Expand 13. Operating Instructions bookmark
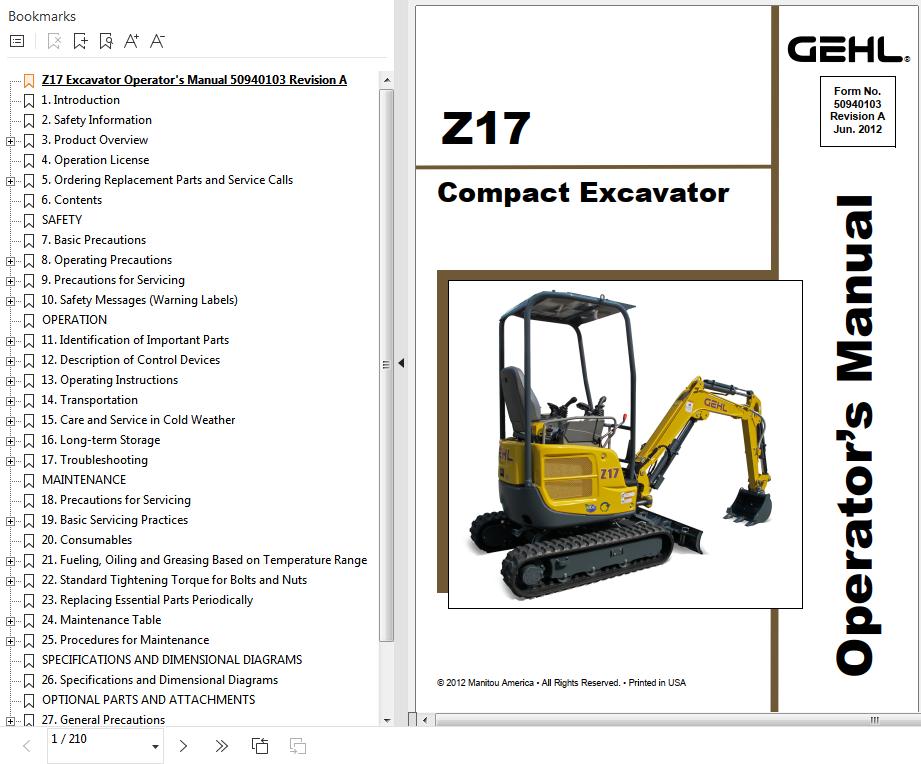 coord(10,381)
